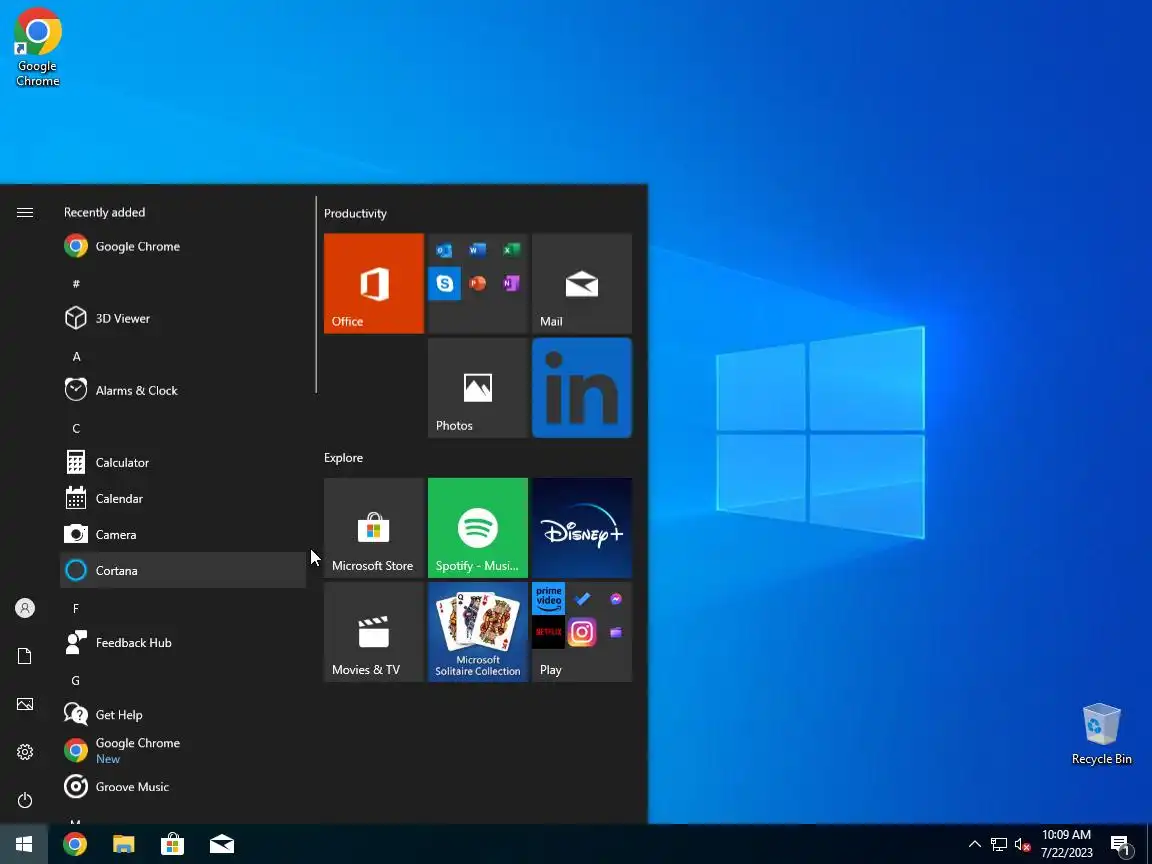Open Google Chrome marked New in list

click(x=182, y=750)
